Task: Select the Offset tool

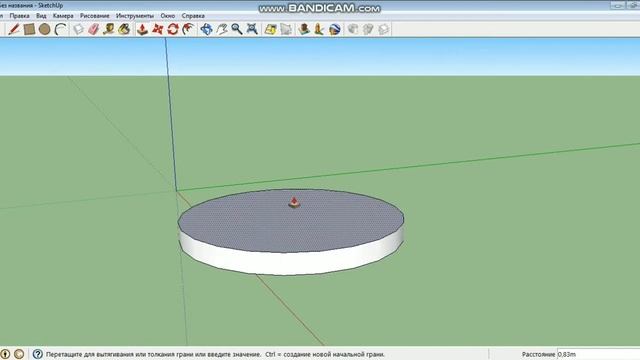Action: [x=188, y=29]
